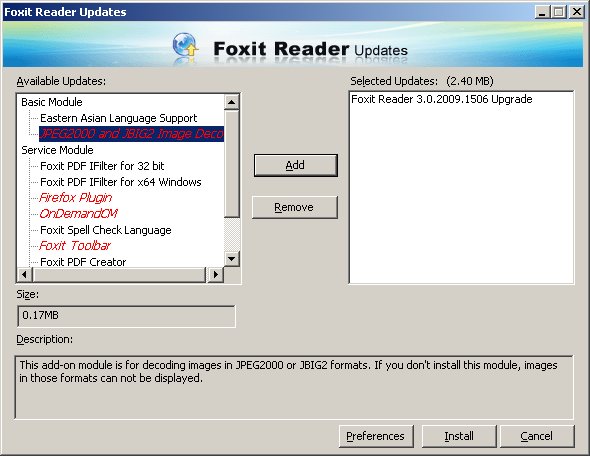The height and width of the screenshot is (456, 590).
Task: Select Foxit PDF Creator update
Action: 83,261
